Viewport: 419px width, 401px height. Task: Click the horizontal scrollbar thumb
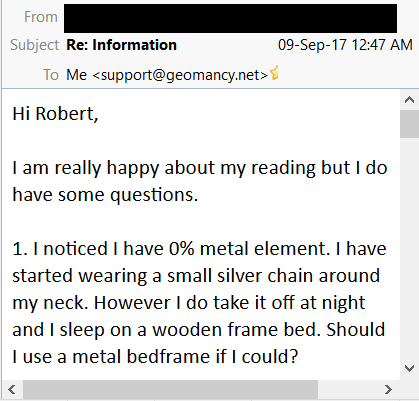[x=170, y=389]
